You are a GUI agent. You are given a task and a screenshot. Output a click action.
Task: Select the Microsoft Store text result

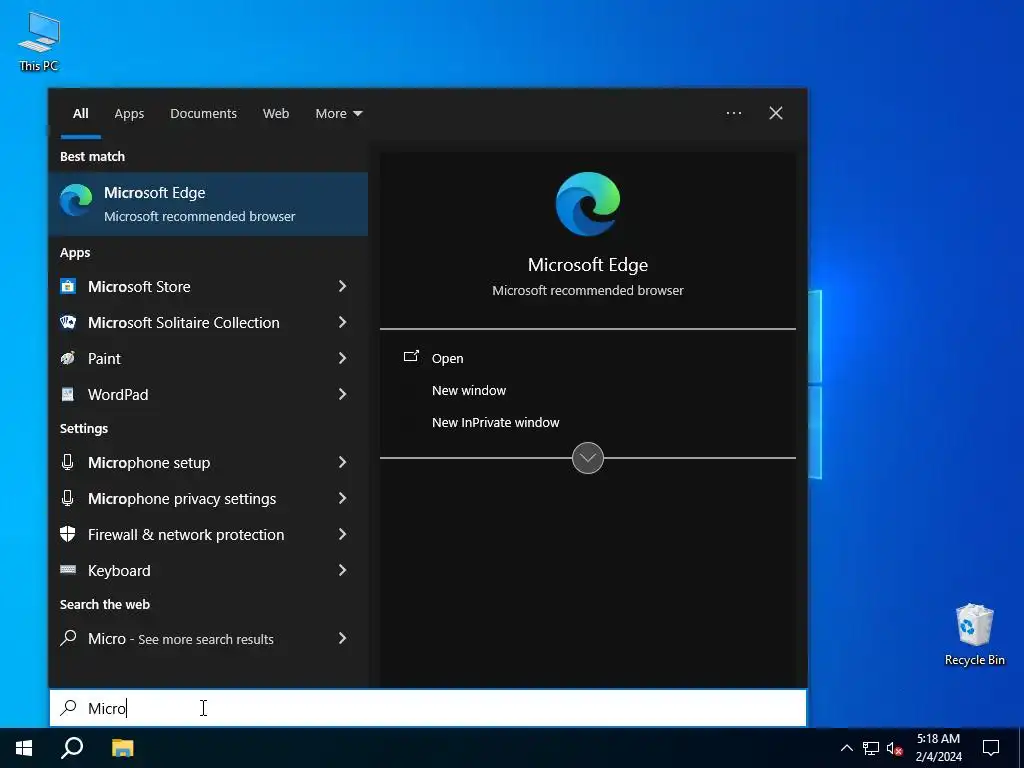click(139, 287)
